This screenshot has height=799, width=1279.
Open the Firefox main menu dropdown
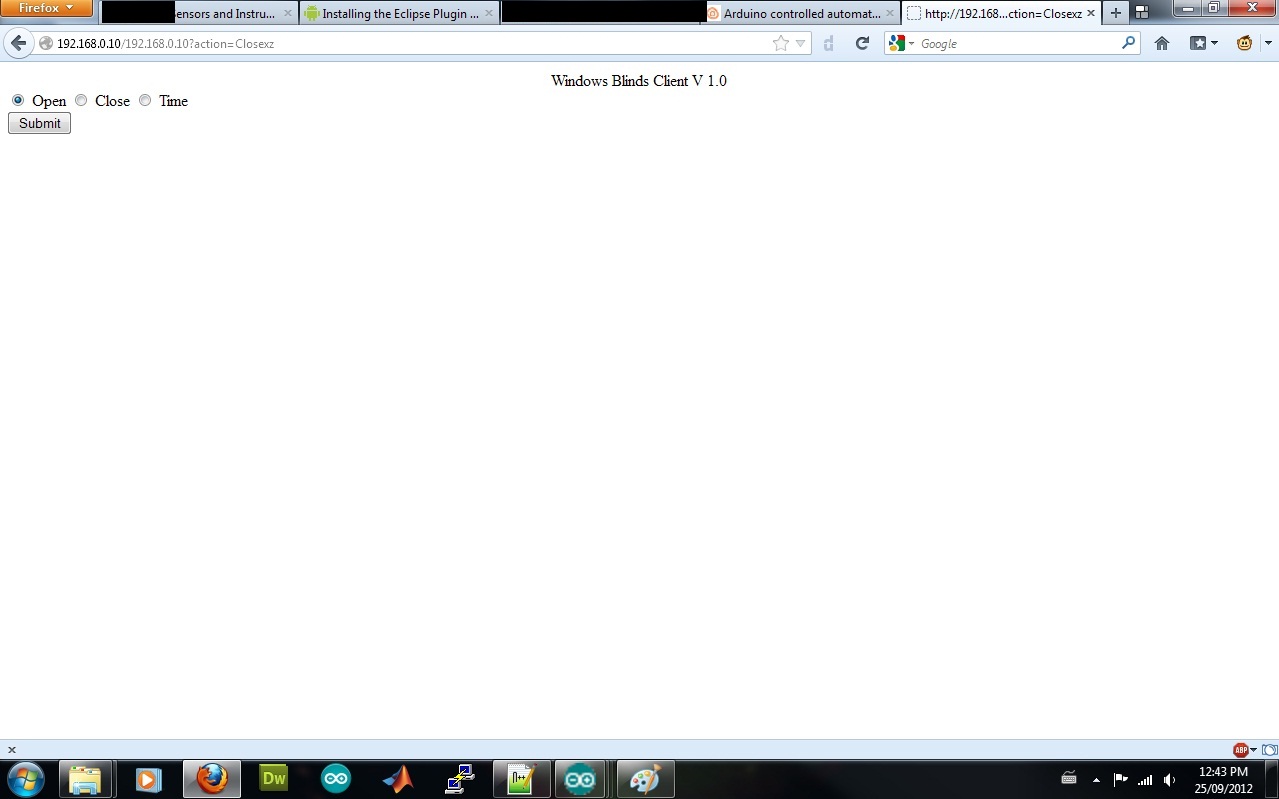point(47,8)
